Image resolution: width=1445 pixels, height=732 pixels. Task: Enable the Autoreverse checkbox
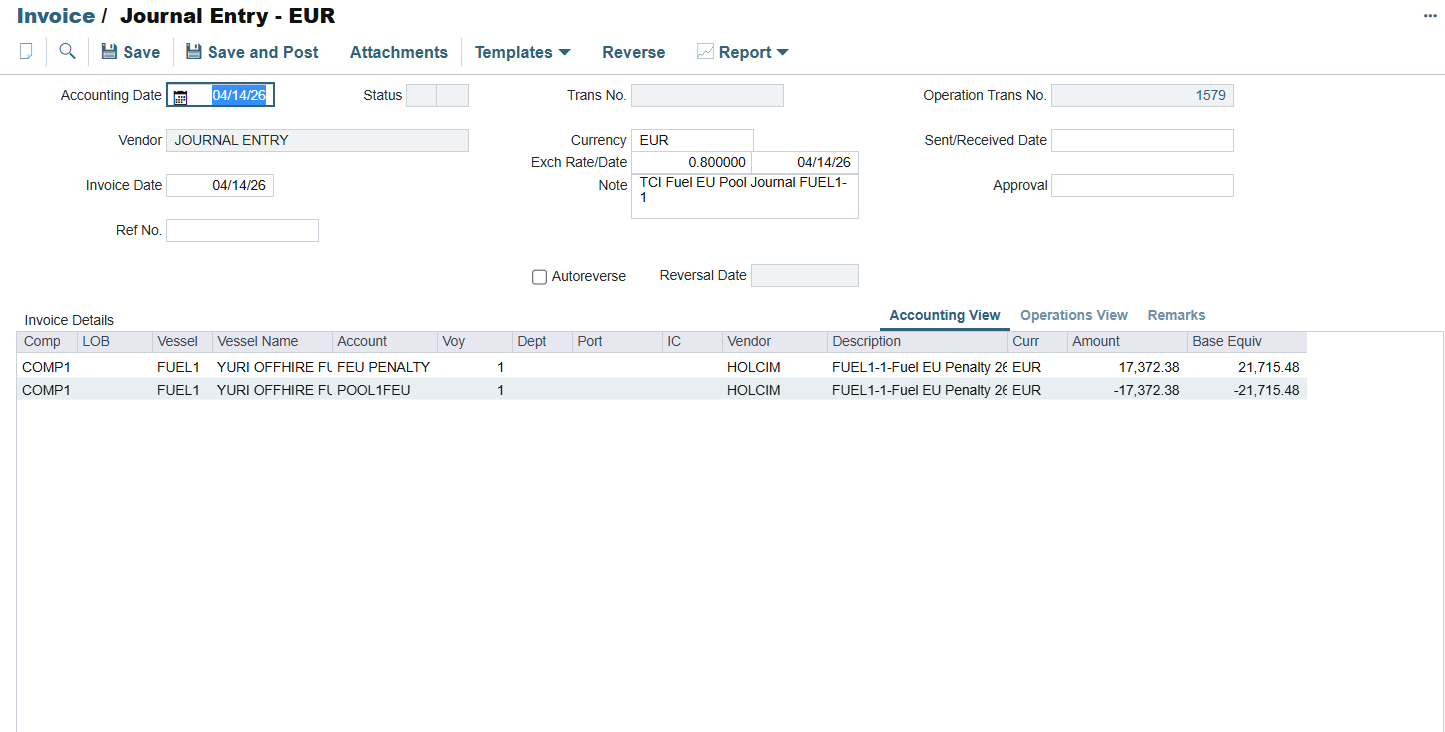(539, 277)
